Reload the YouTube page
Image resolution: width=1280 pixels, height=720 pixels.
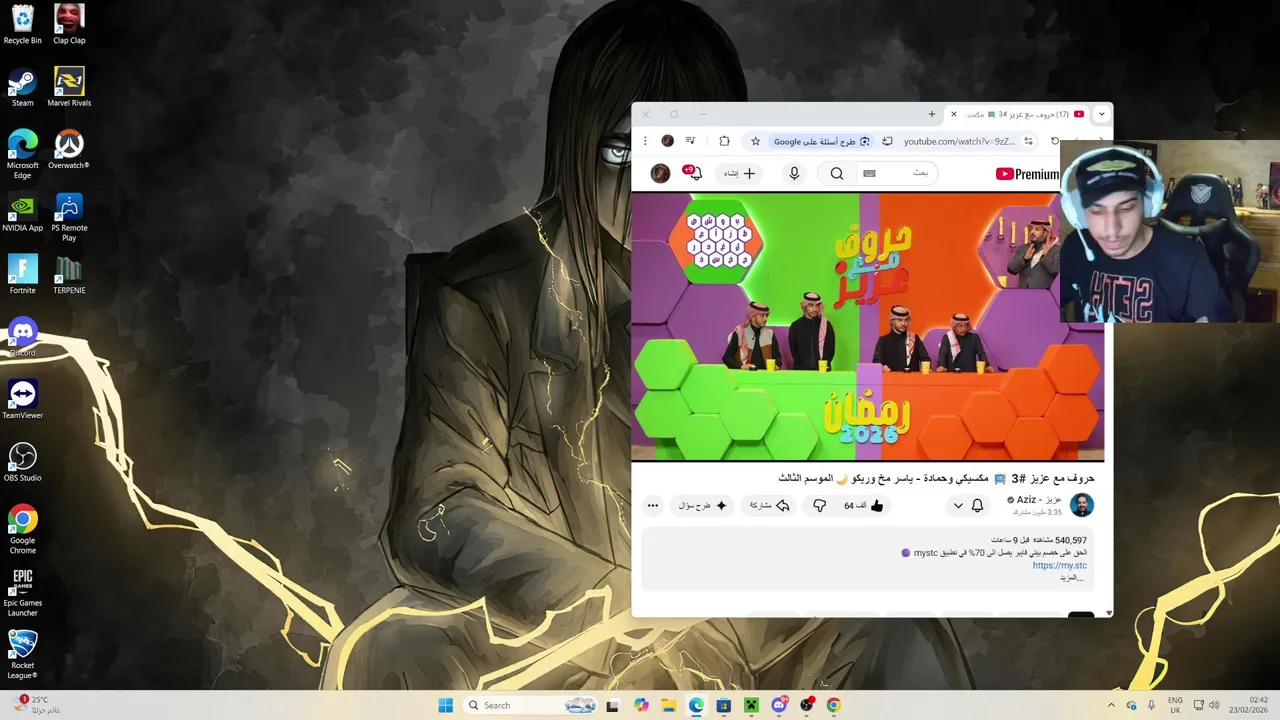tap(1054, 141)
